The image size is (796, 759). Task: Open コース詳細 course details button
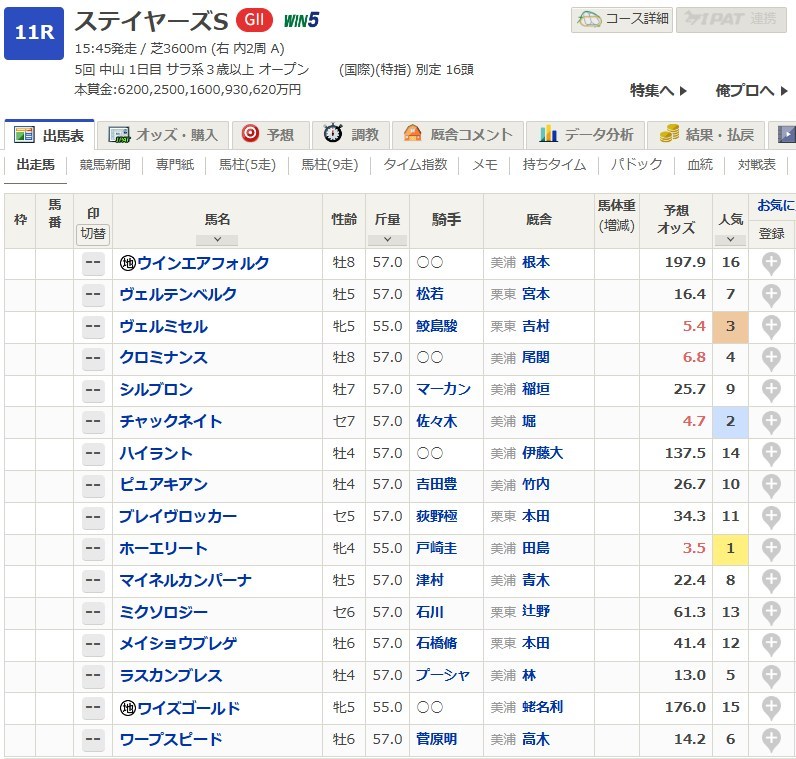tap(620, 19)
